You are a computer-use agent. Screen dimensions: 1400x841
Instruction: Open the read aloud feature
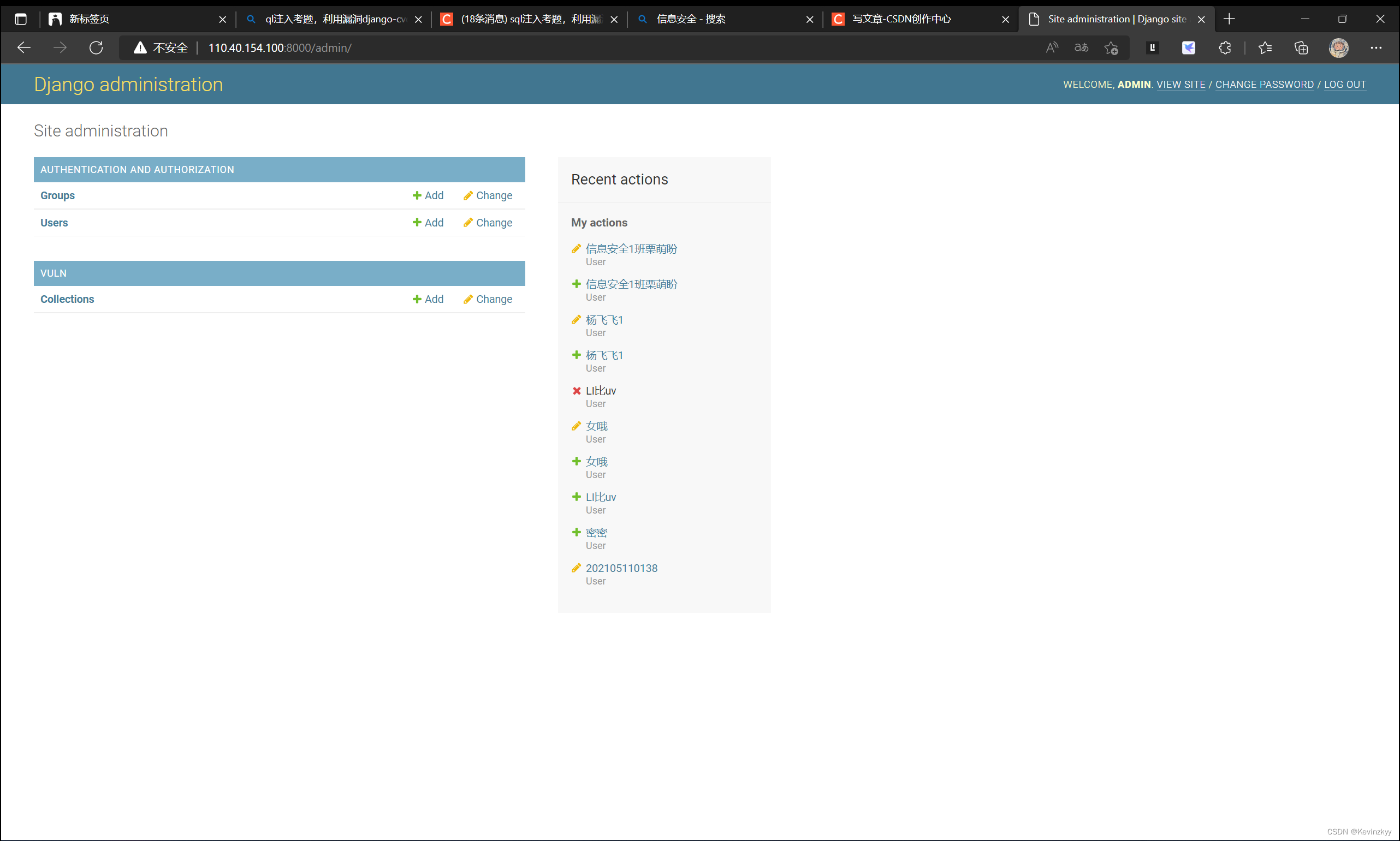tap(1052, 47)
